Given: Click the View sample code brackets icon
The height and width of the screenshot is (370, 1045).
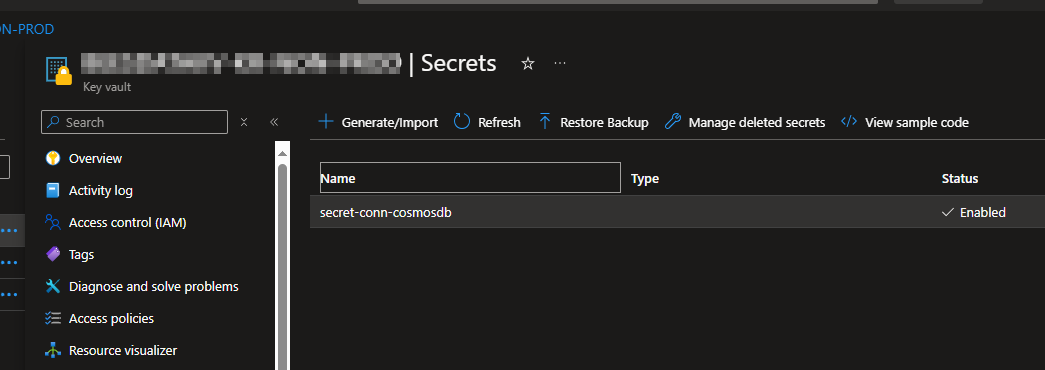Looking at the screenshot, I should (x=849, y=122).
